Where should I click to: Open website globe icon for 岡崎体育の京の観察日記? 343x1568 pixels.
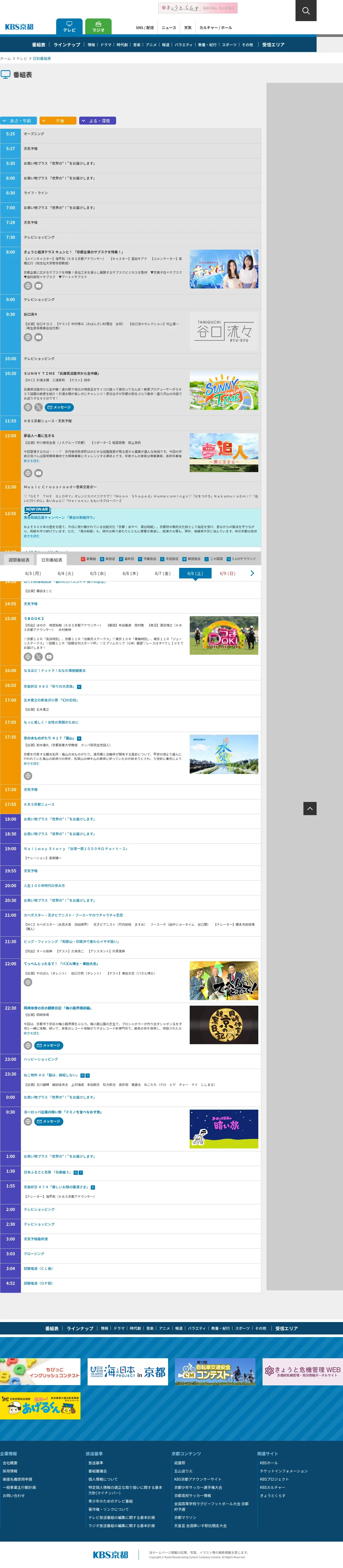28,1045
